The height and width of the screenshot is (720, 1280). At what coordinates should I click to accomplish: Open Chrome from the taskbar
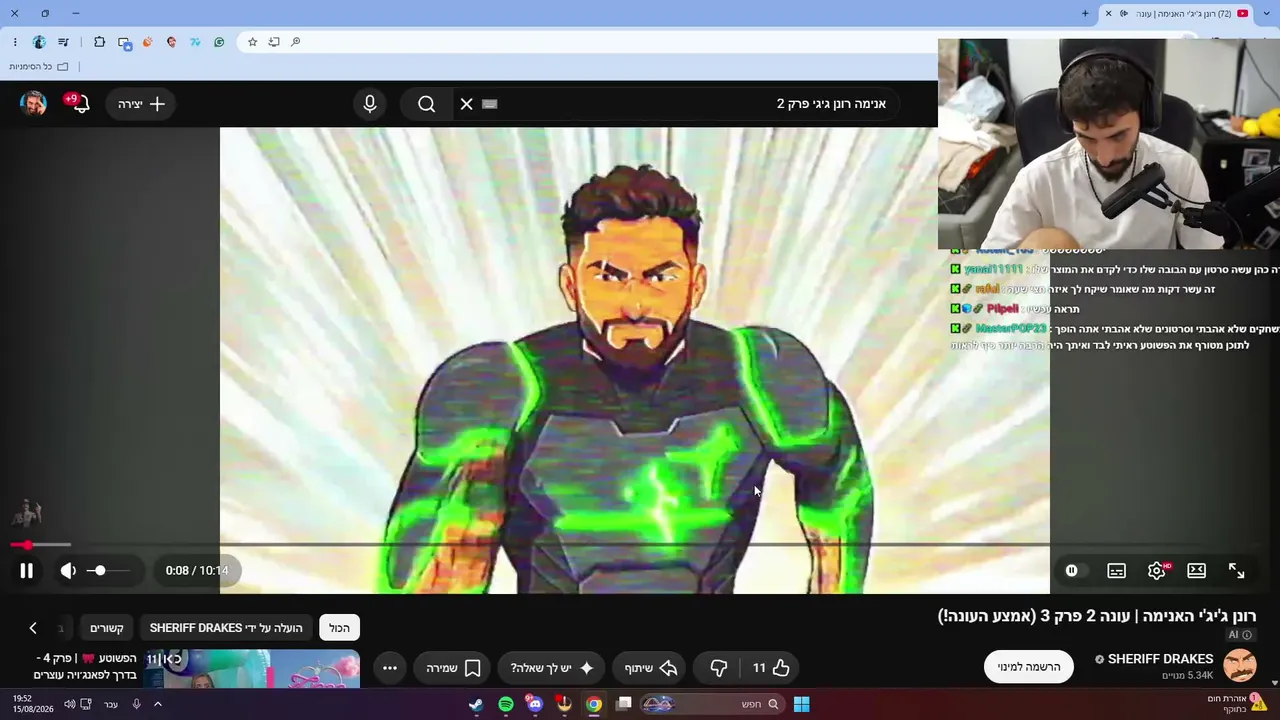click(x=594, y=704)
